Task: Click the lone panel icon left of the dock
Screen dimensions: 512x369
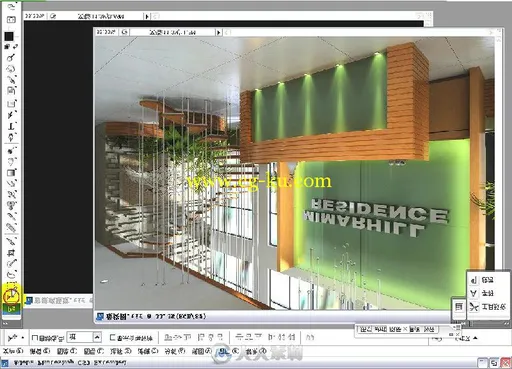Action: (459, 306)
